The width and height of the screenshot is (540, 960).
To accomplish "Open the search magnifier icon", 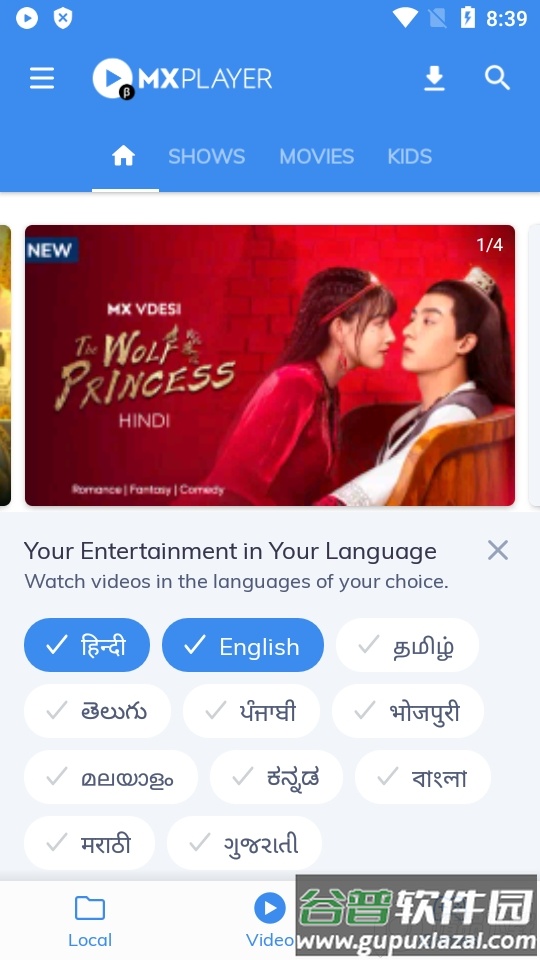I will pyautogui.click(x=497, y=78).
